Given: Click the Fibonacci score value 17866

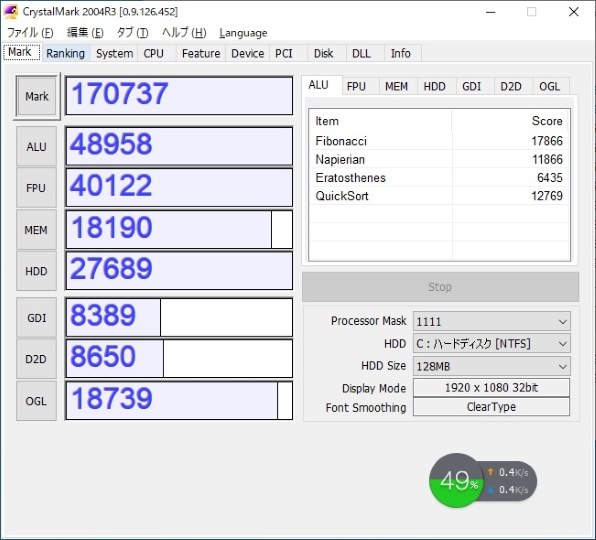Looking at the screenshot, I should [547, 141].
